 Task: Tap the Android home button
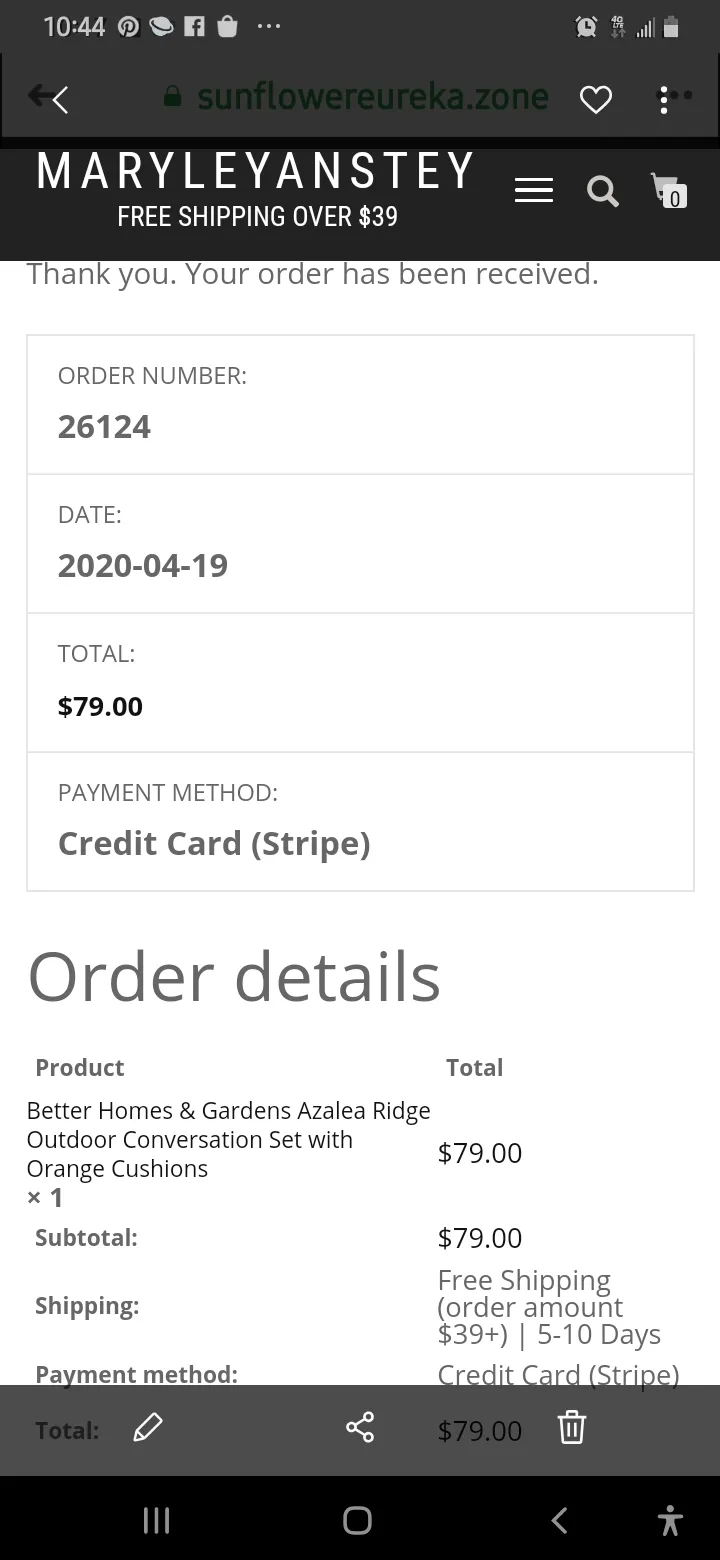click(x=358, y=1520)
